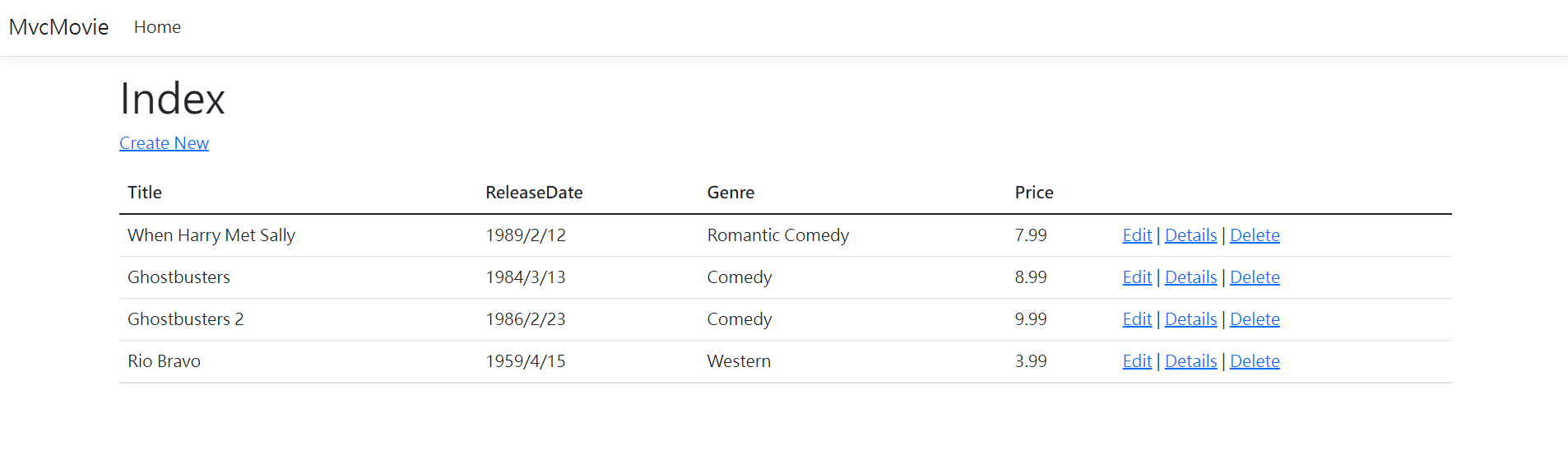Delete the Ghostbusters 1984 movie
This screenshot has width=1568, height=451.
click(1255, 277)
